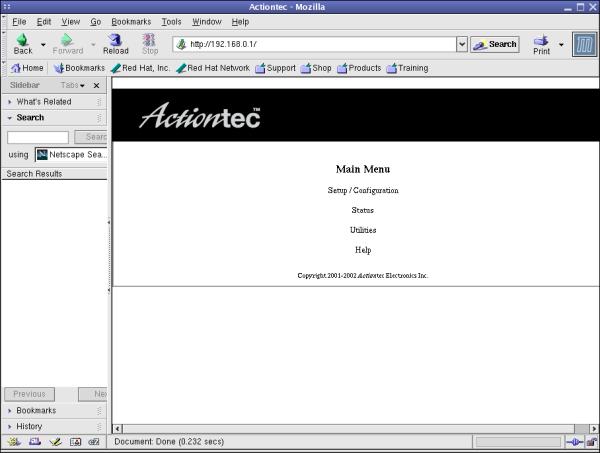Open the Training bookmark folder

tap(408, 68)
